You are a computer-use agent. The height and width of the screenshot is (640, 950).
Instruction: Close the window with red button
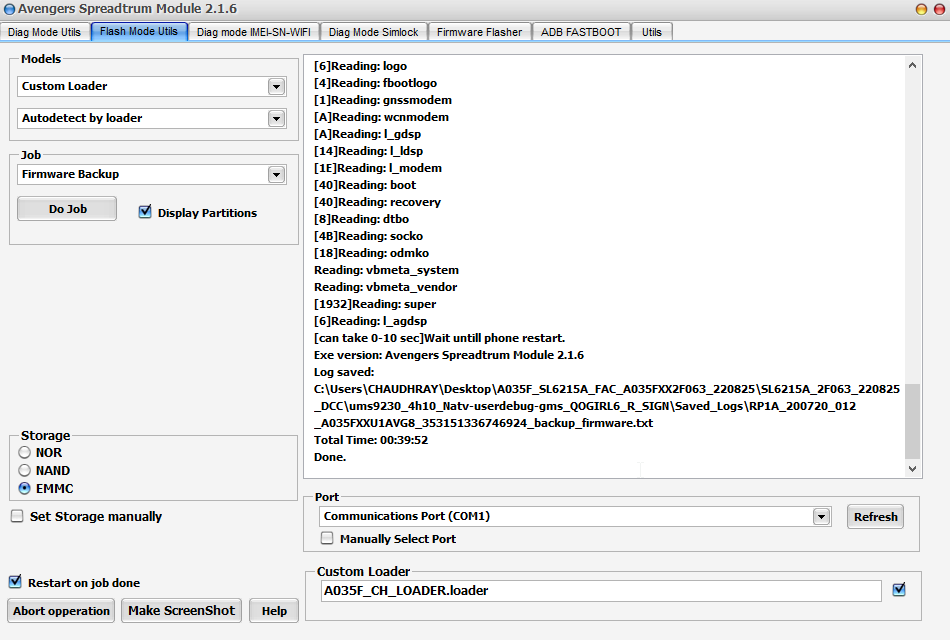pyautogui.click(x=939, y=9)
